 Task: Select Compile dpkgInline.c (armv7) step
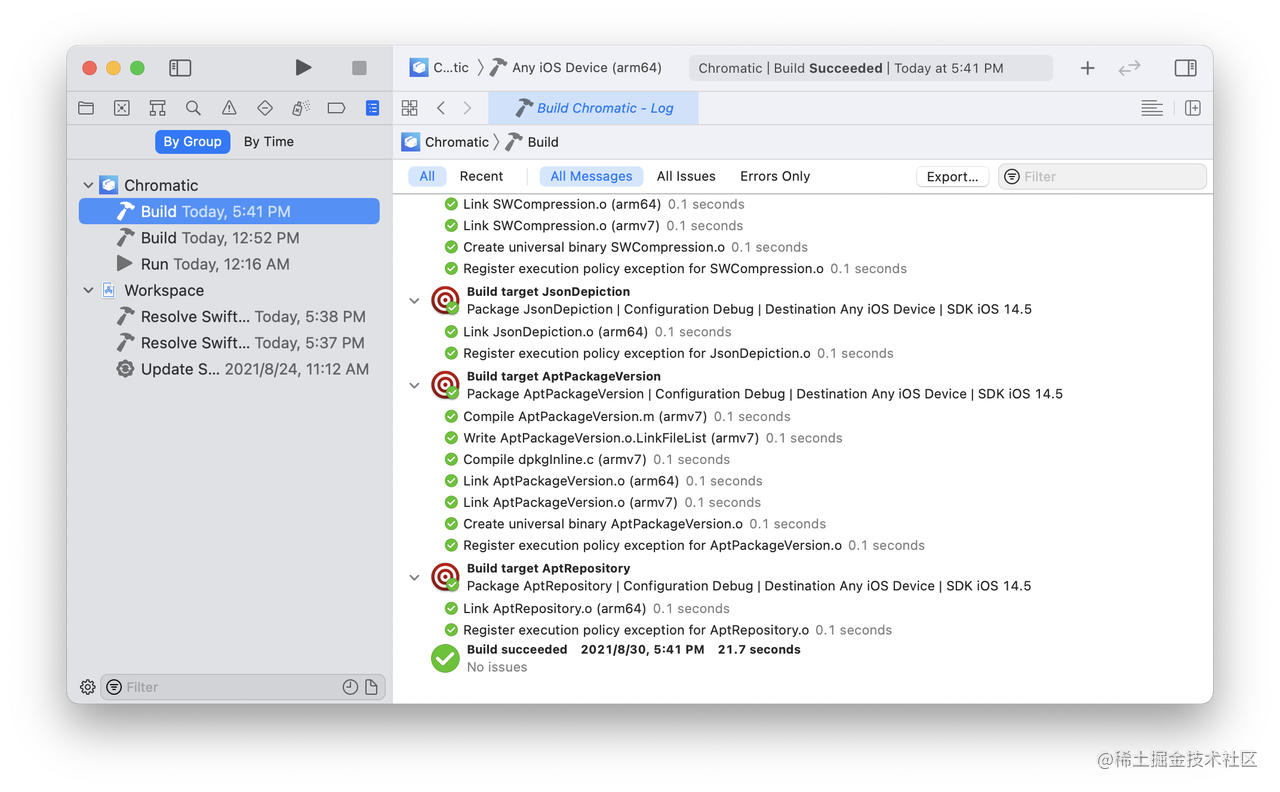(587, 460)
